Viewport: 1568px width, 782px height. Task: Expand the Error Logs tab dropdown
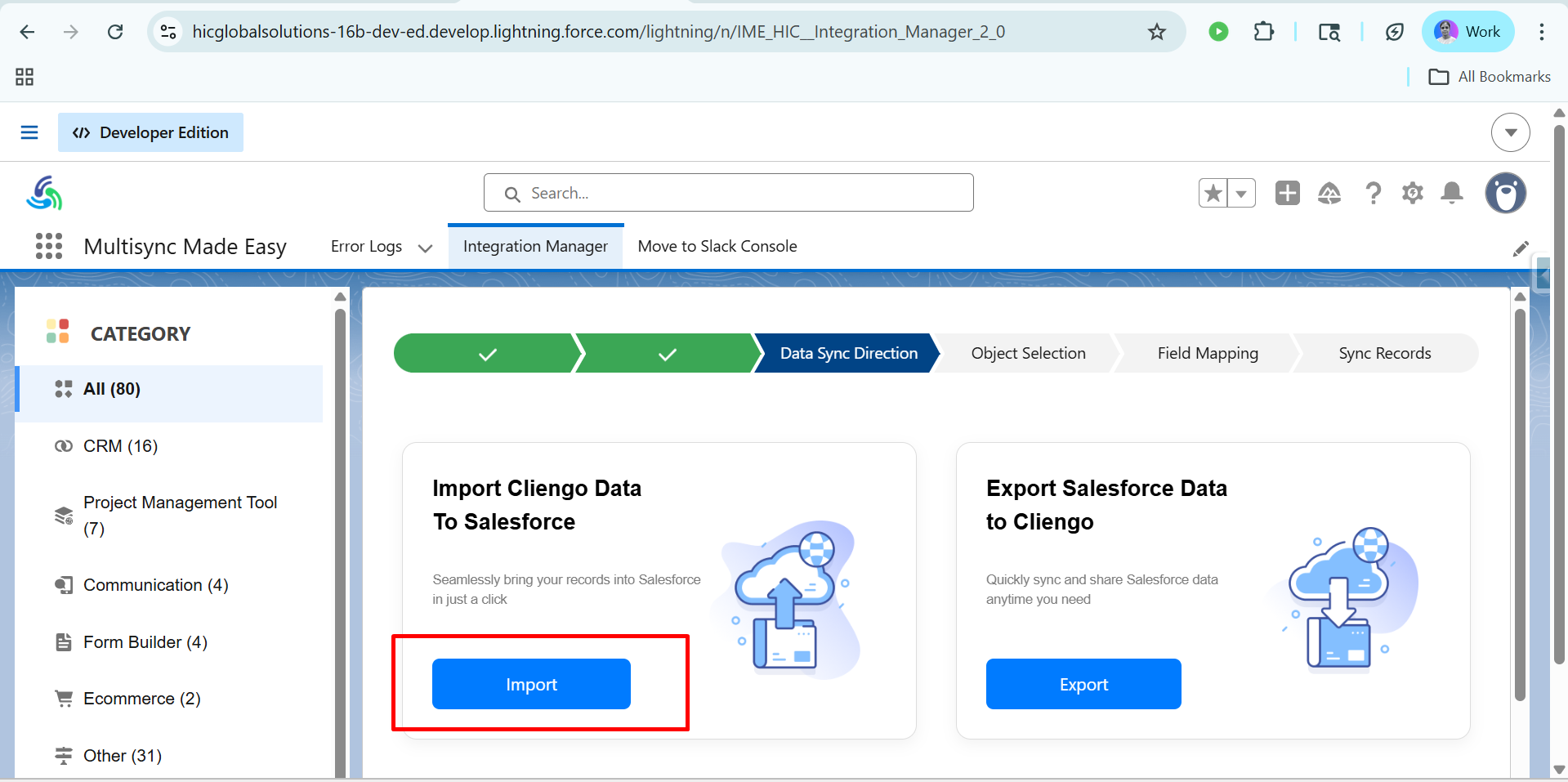click(x=425, y=248)
